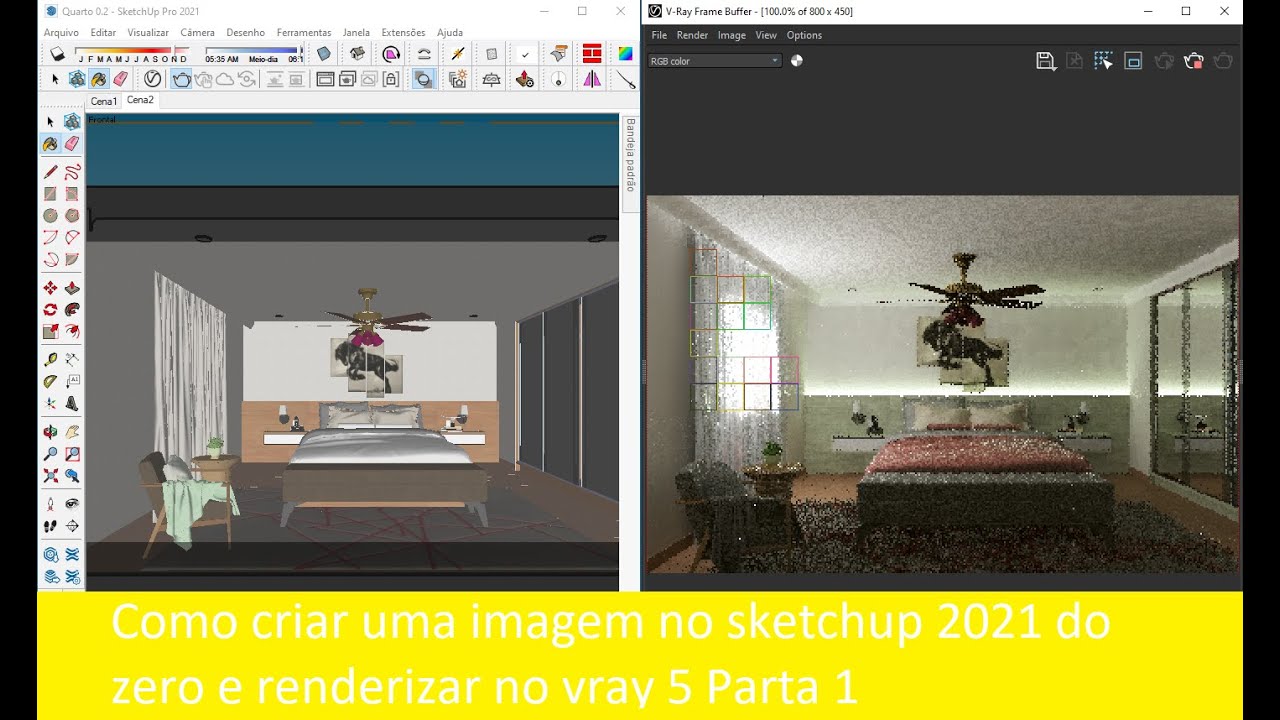Select the Move tool
Viewport: 1280px width, 720px height.
click(50, 288)
